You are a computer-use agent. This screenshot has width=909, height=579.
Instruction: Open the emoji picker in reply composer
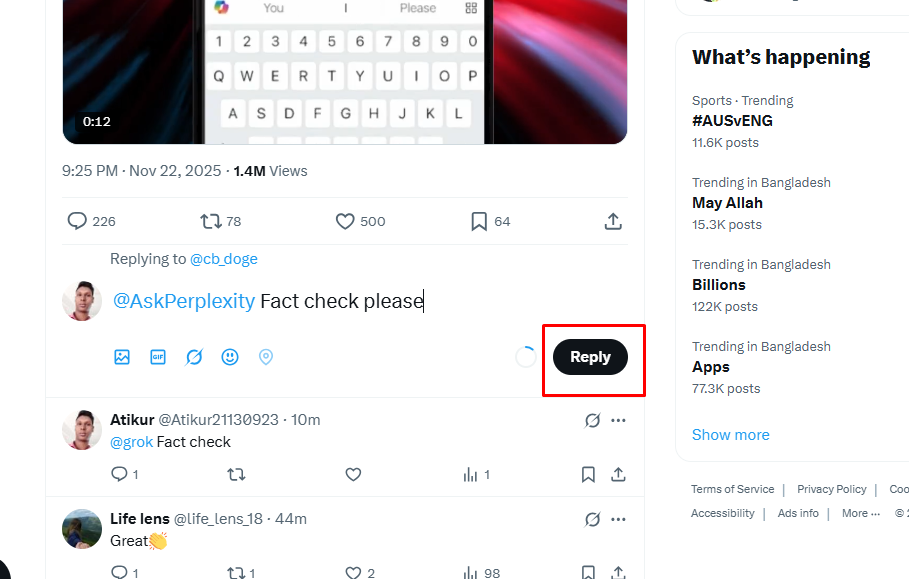coord(230,357)
